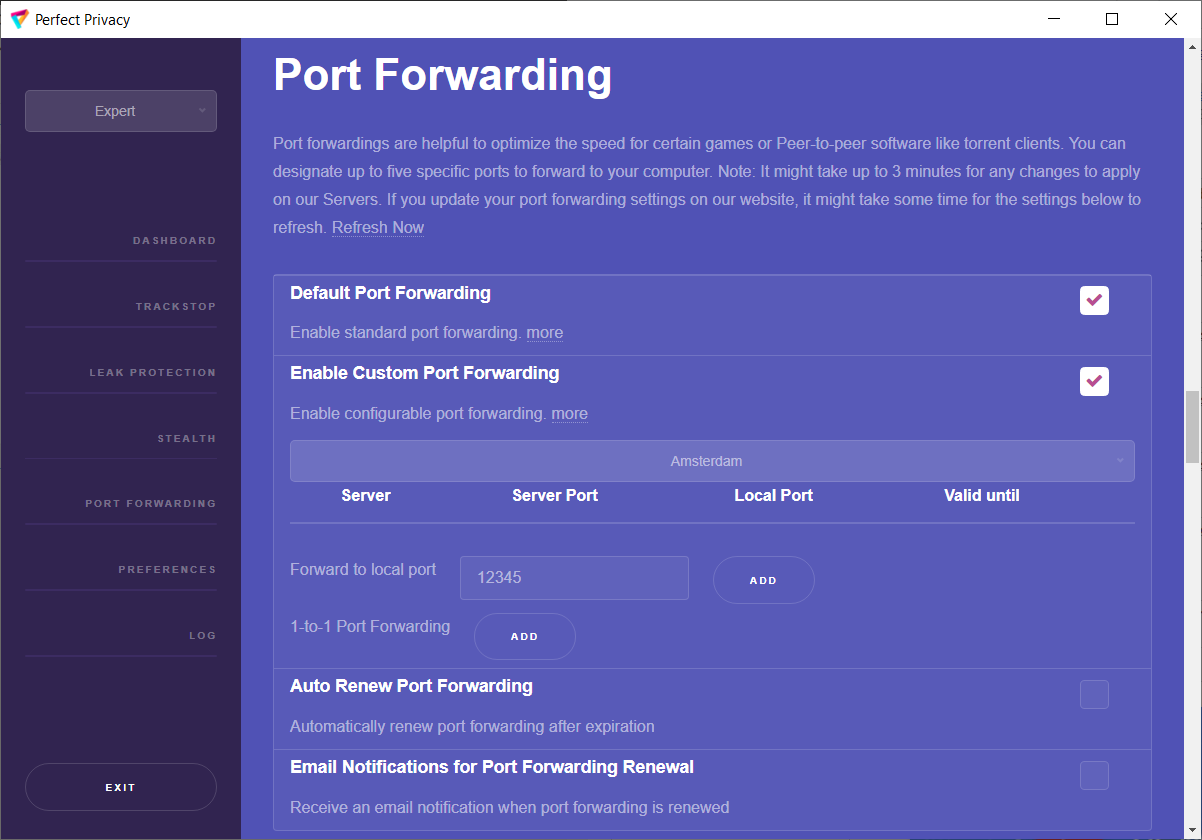Open 'more' link under Custom Port Forwarding
1202x840 pixels.
(570, 414)
